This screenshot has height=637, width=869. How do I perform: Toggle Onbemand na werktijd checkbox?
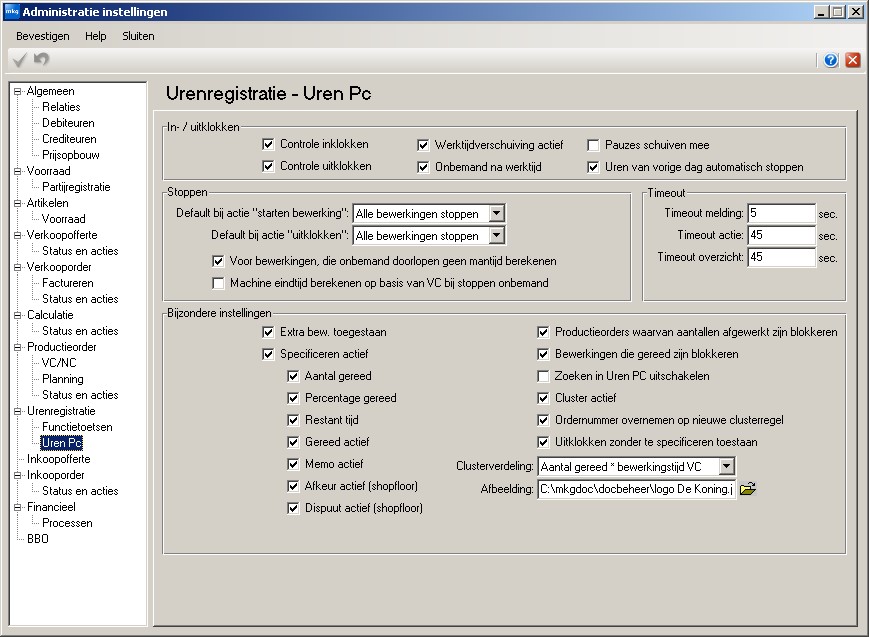423,167
